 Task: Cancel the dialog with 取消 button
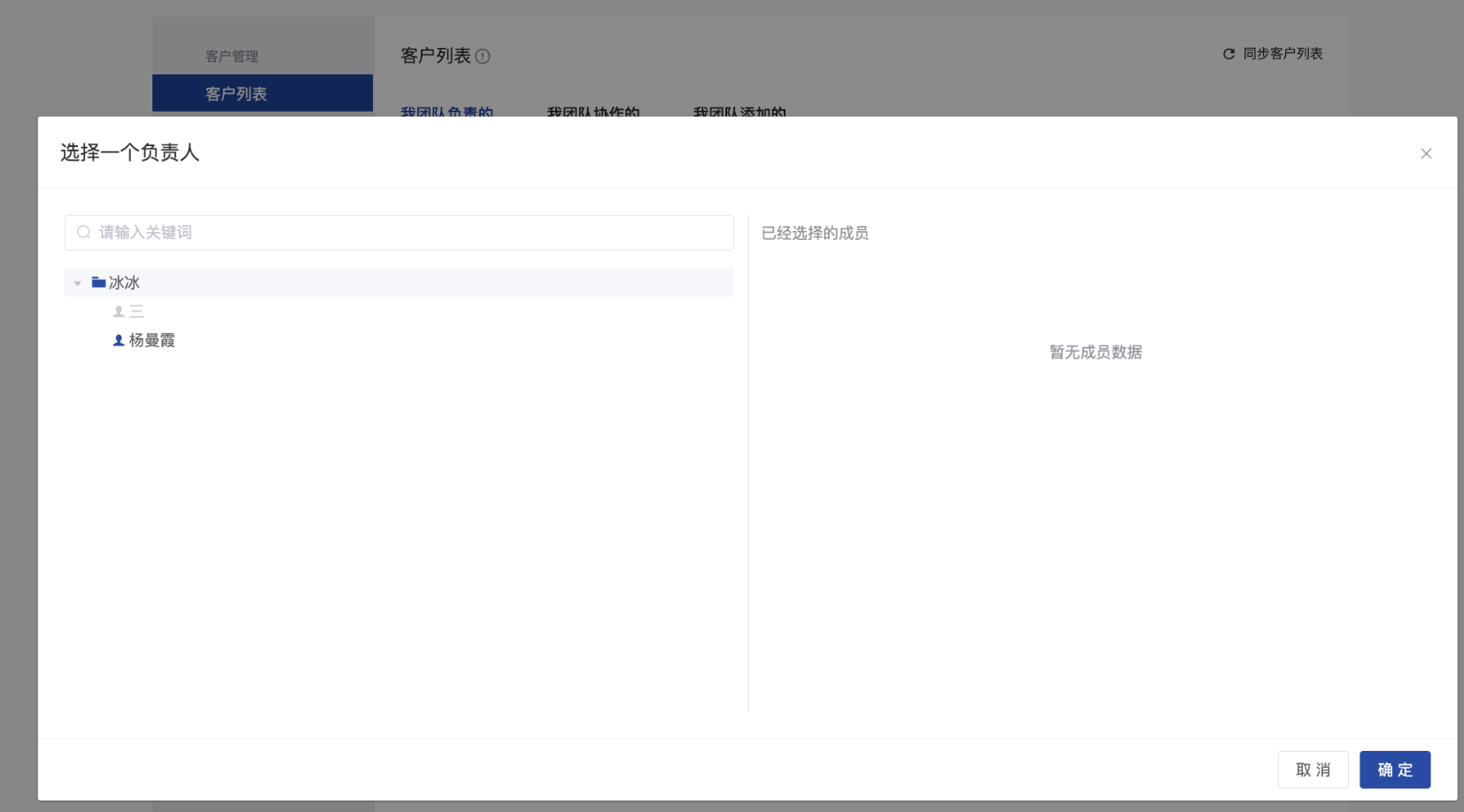click(1313, 769)
